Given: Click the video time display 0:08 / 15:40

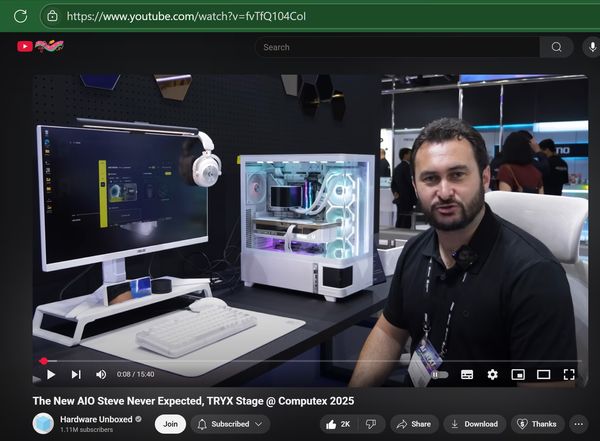Looking at the screenshot, I should coord(135,374).
